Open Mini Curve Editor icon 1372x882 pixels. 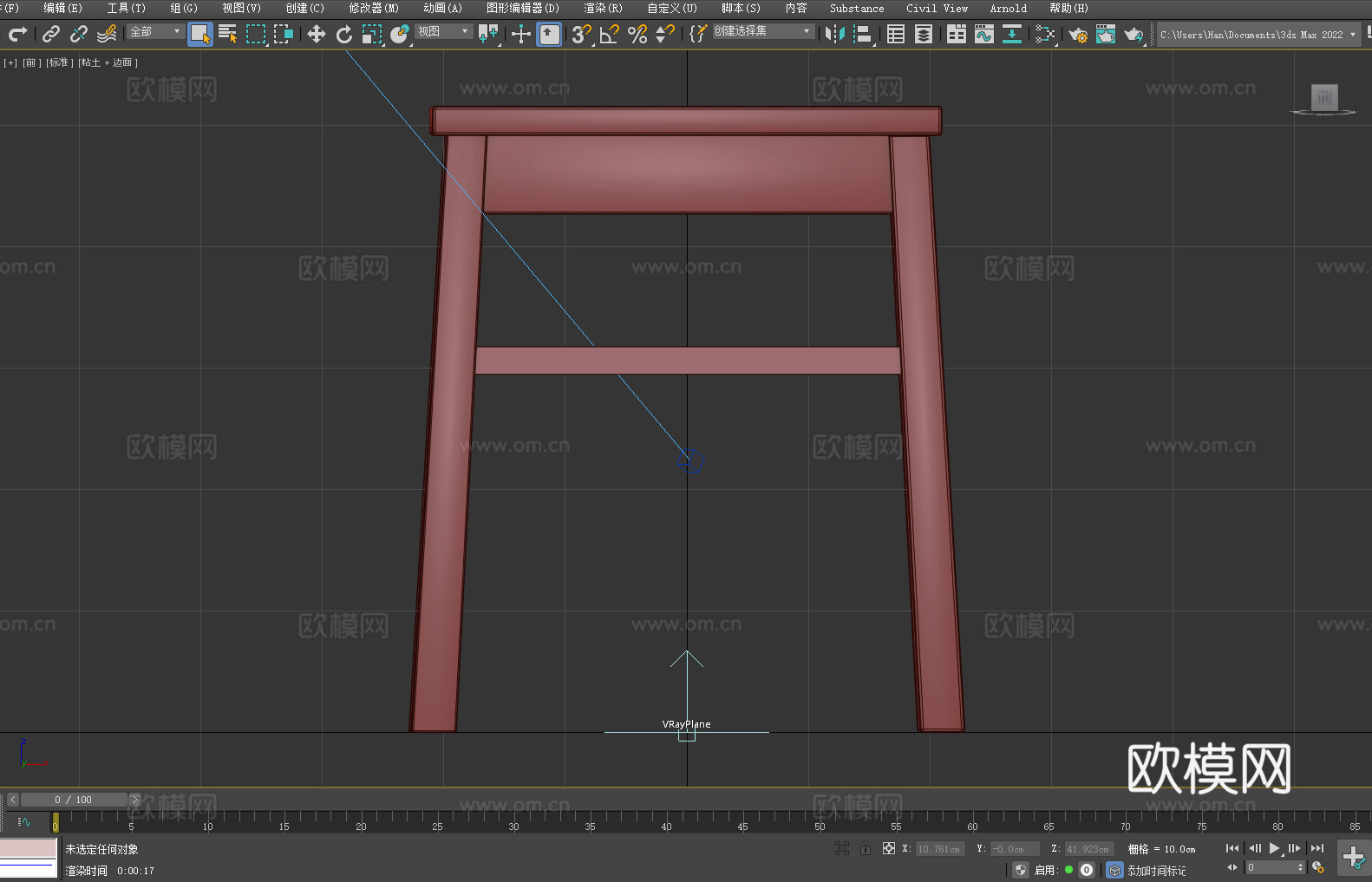click(x=24, y=821)
